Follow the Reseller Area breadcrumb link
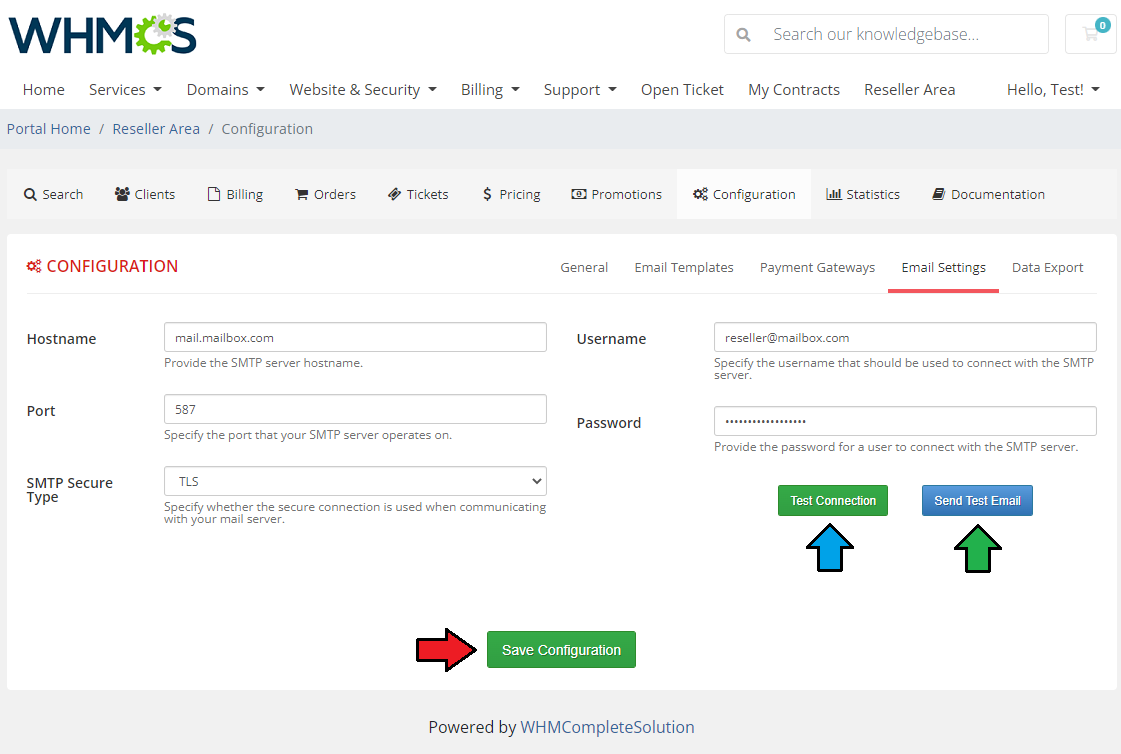This screenshot has height=754, width=1121. [156, 129]
